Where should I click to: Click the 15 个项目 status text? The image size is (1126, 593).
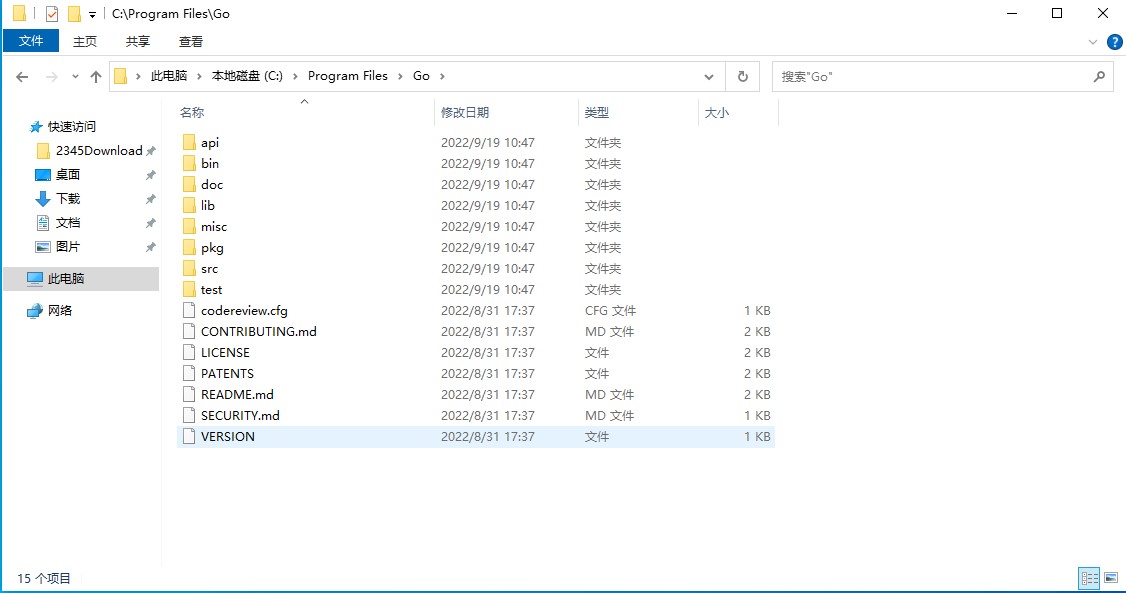[x=44, y=579]
